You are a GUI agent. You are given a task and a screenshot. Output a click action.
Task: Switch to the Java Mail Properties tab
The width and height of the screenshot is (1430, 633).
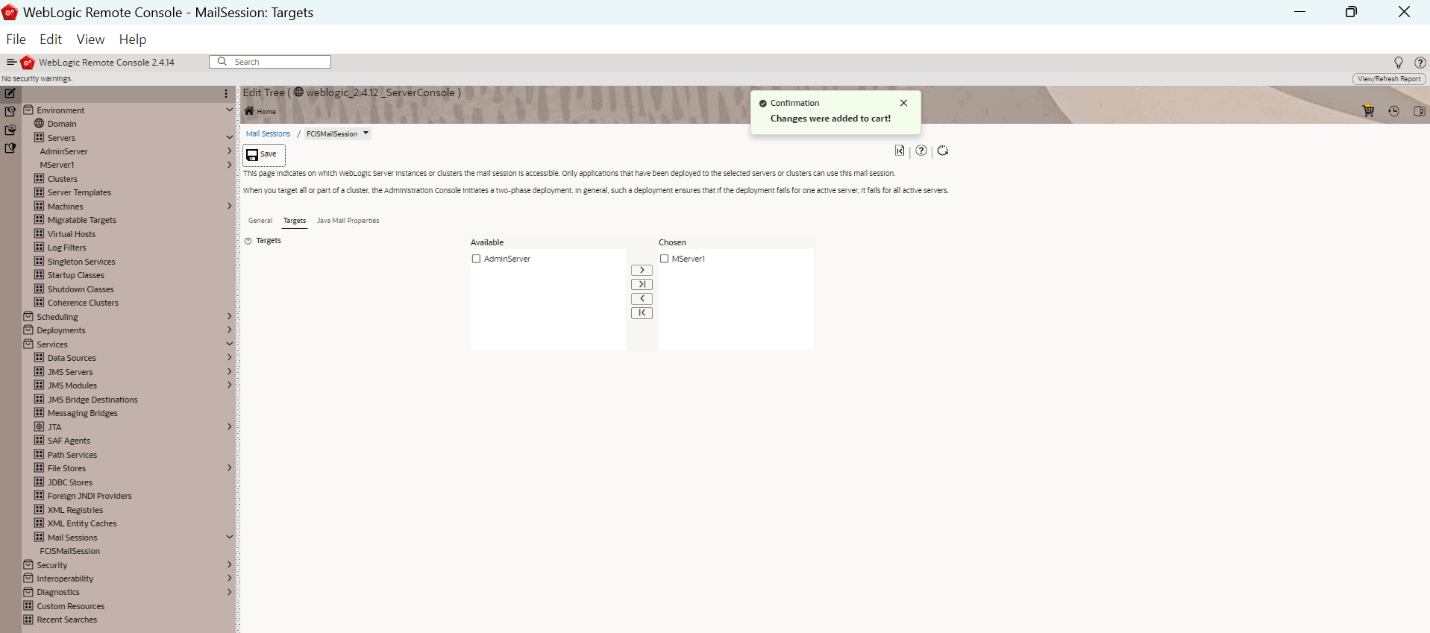pos(348,220)
